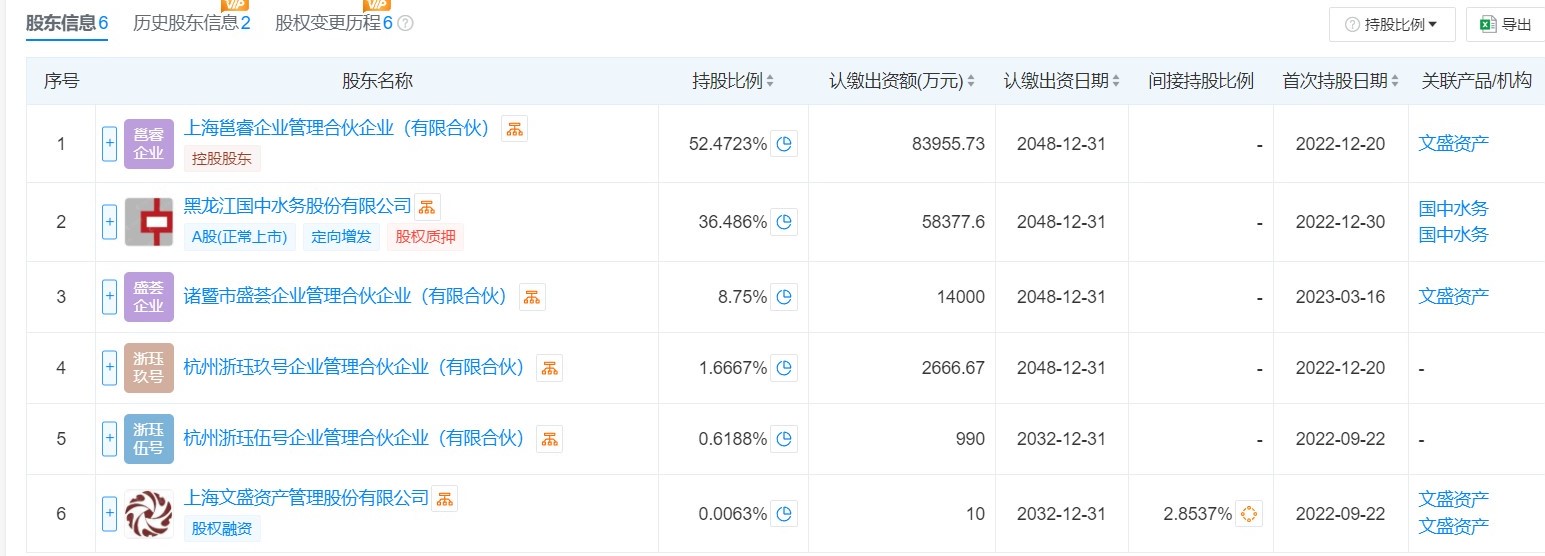Click 定向增发 tag
1545x556 pixels.
pos(341,237)
